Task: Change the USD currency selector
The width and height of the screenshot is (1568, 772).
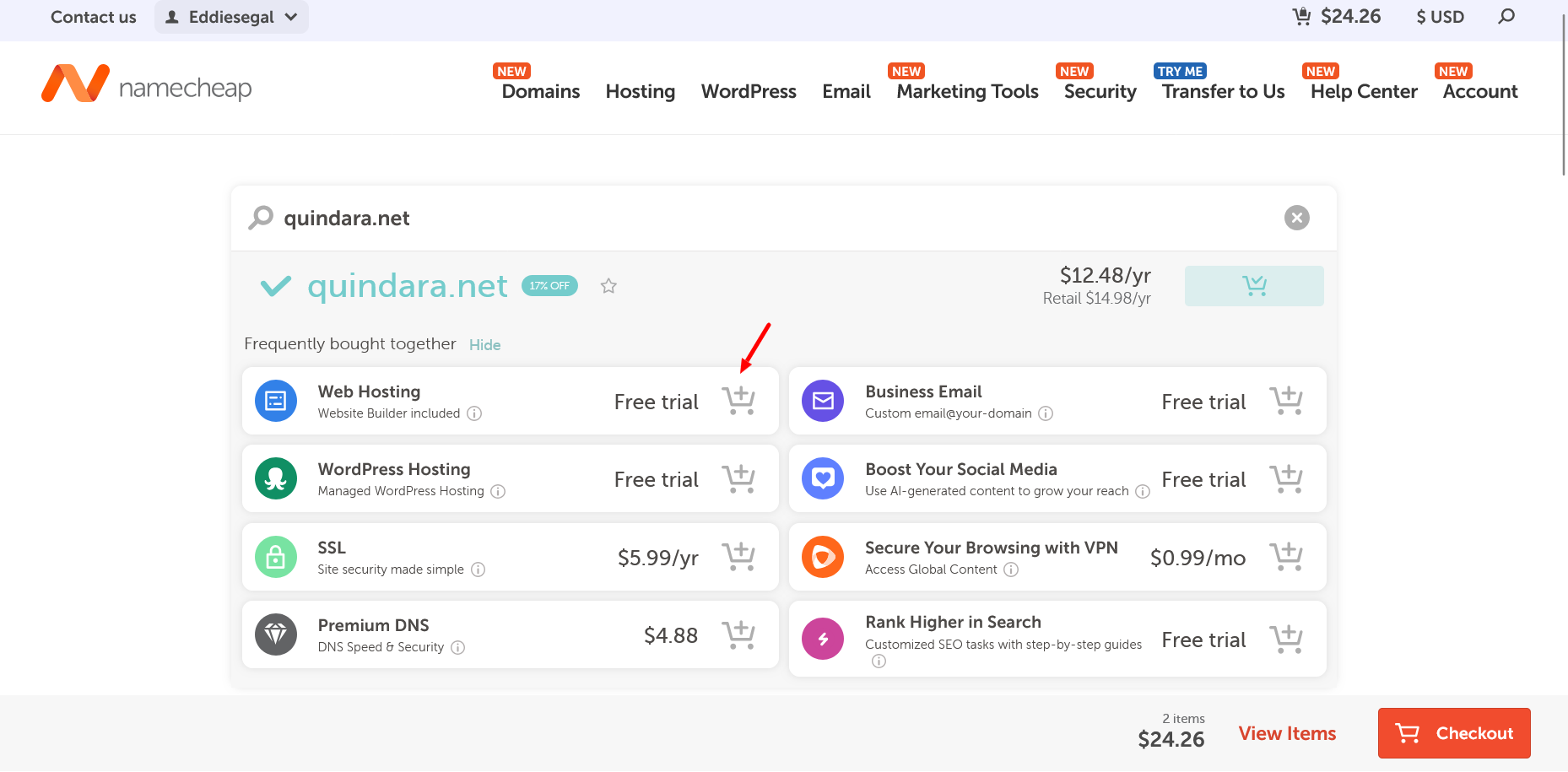Action: 1440,17
